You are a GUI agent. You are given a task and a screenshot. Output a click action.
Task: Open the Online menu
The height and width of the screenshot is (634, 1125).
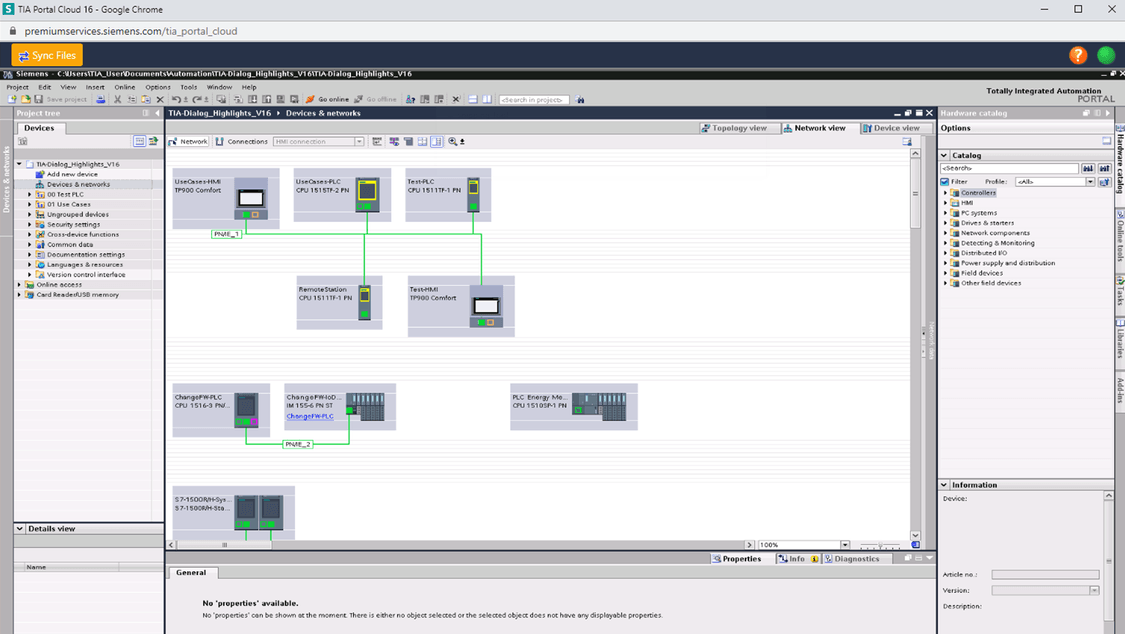[125, 87]
